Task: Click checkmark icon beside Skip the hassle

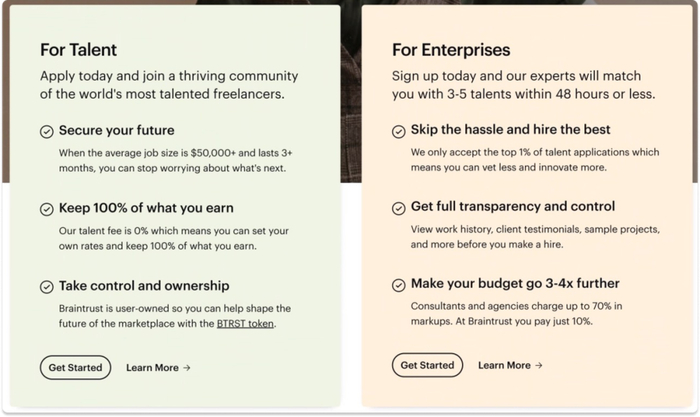Action: [x=399, y=131]
